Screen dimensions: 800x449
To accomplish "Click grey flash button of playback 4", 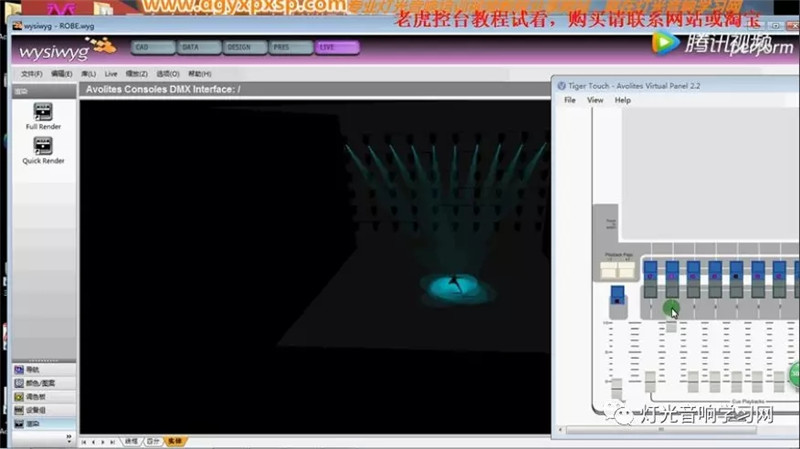I will click(715, 291).
